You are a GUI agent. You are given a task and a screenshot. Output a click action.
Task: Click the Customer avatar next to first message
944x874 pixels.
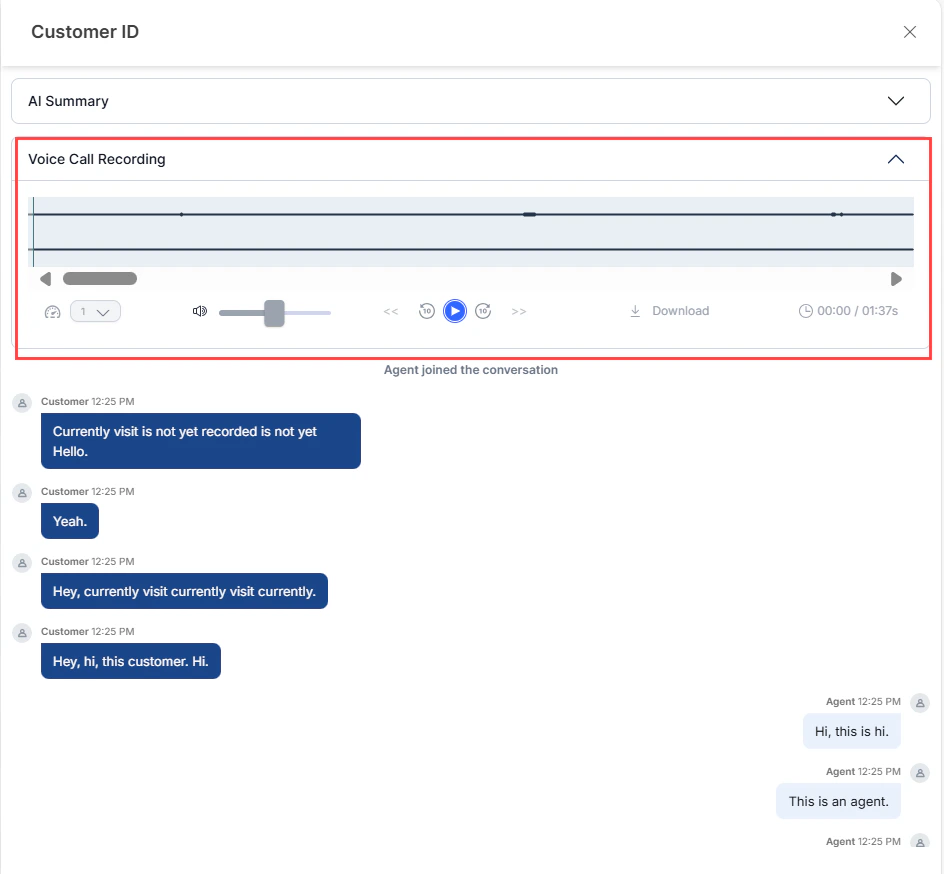pyautogui.click(x=22, y=403)
